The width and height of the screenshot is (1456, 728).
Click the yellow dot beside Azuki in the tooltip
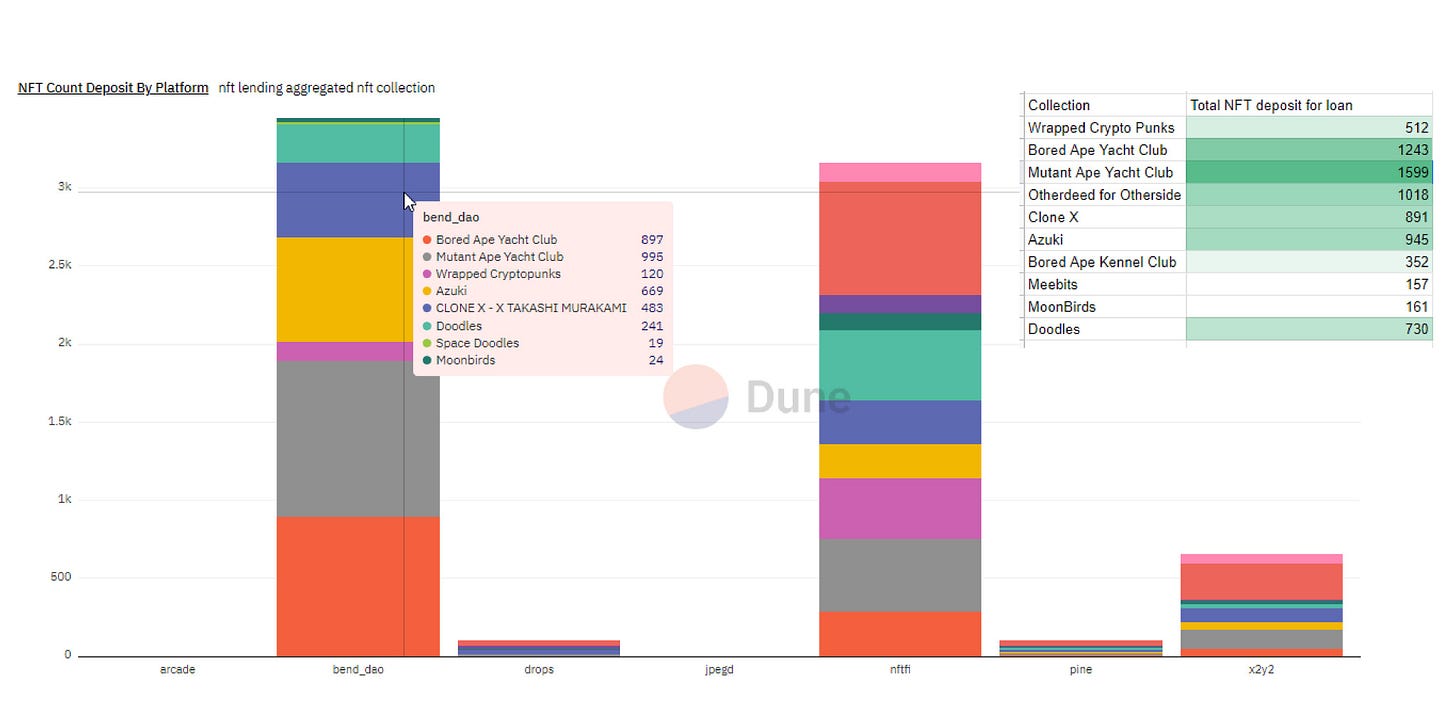pyautogui.click(x=427, y=291)
